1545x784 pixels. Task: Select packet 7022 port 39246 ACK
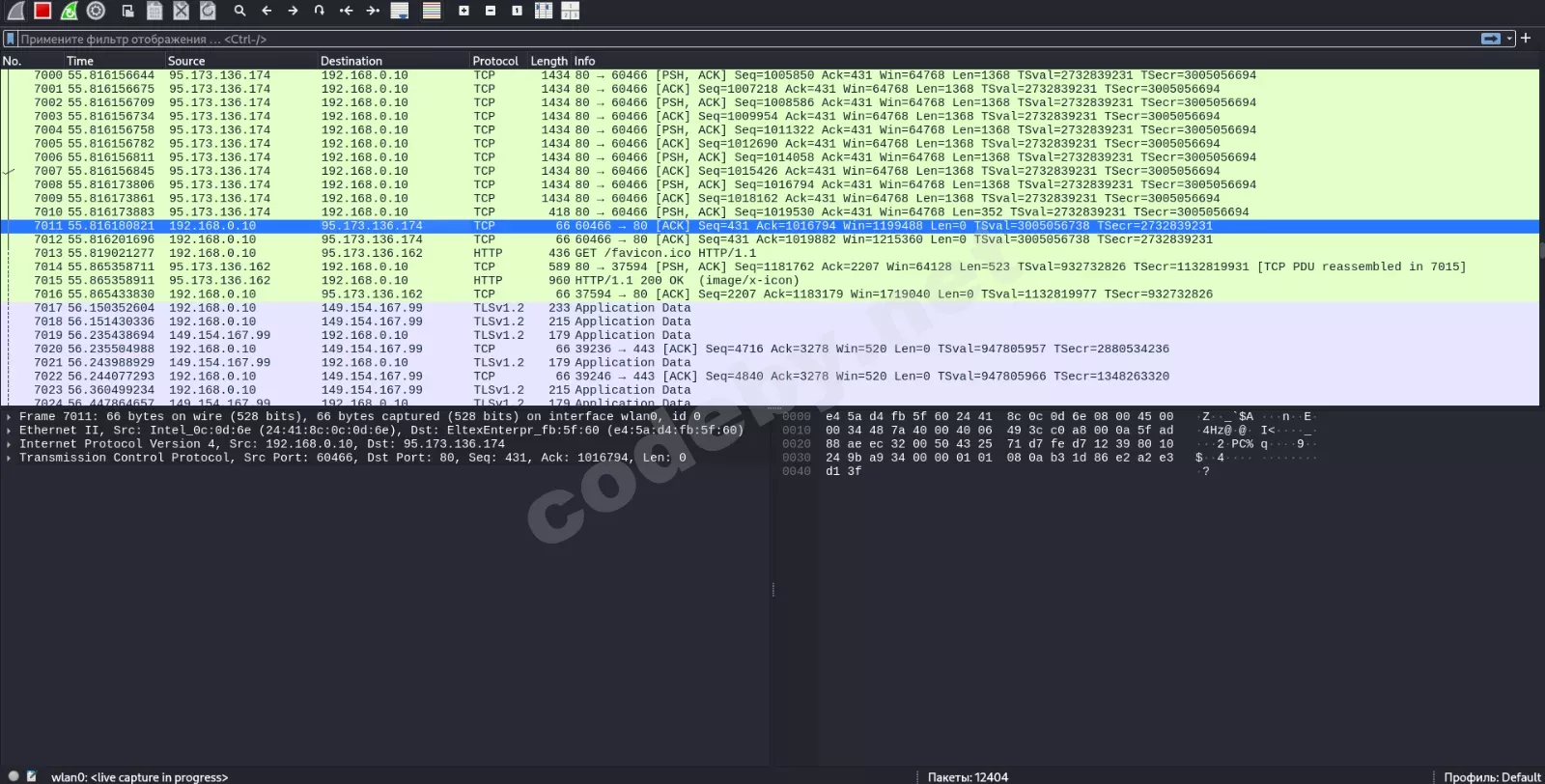(x=770, y=377)
